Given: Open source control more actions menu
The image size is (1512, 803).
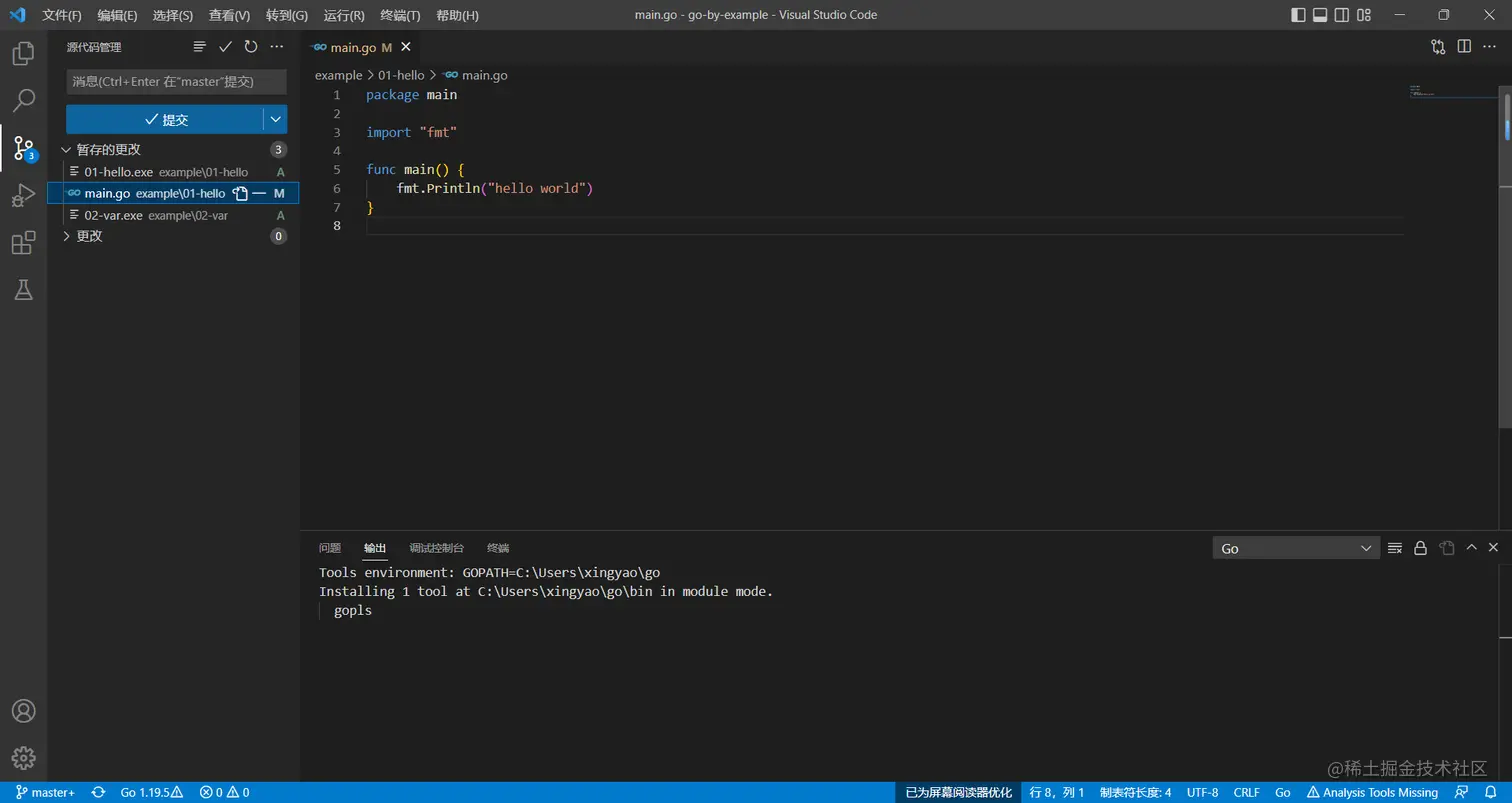Looking at the screenshot, I should coord(277,47).
